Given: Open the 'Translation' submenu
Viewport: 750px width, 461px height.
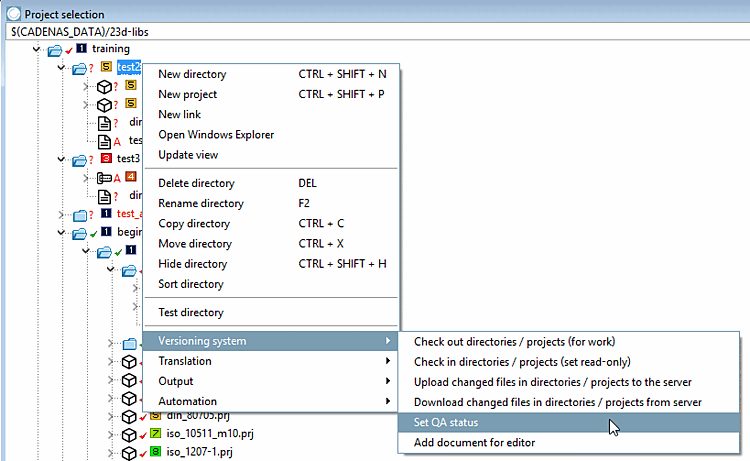Looking at the screenshot, I should pos(271,361).
